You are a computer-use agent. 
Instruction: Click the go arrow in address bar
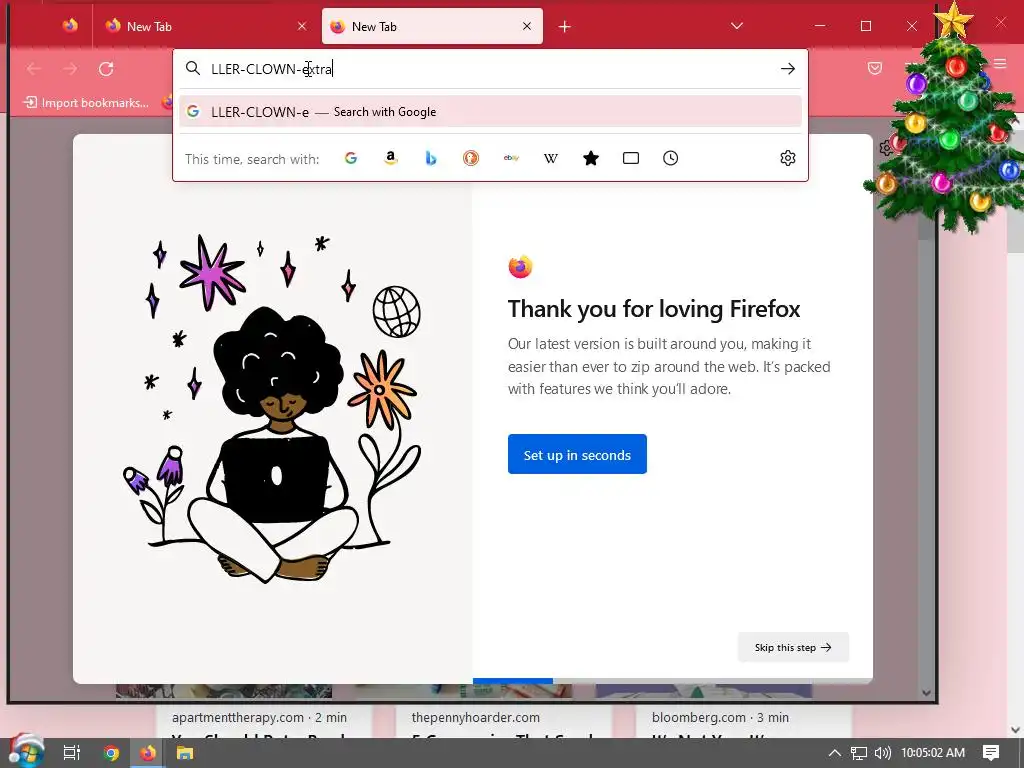pyautogui.click(x=788, y=69)
